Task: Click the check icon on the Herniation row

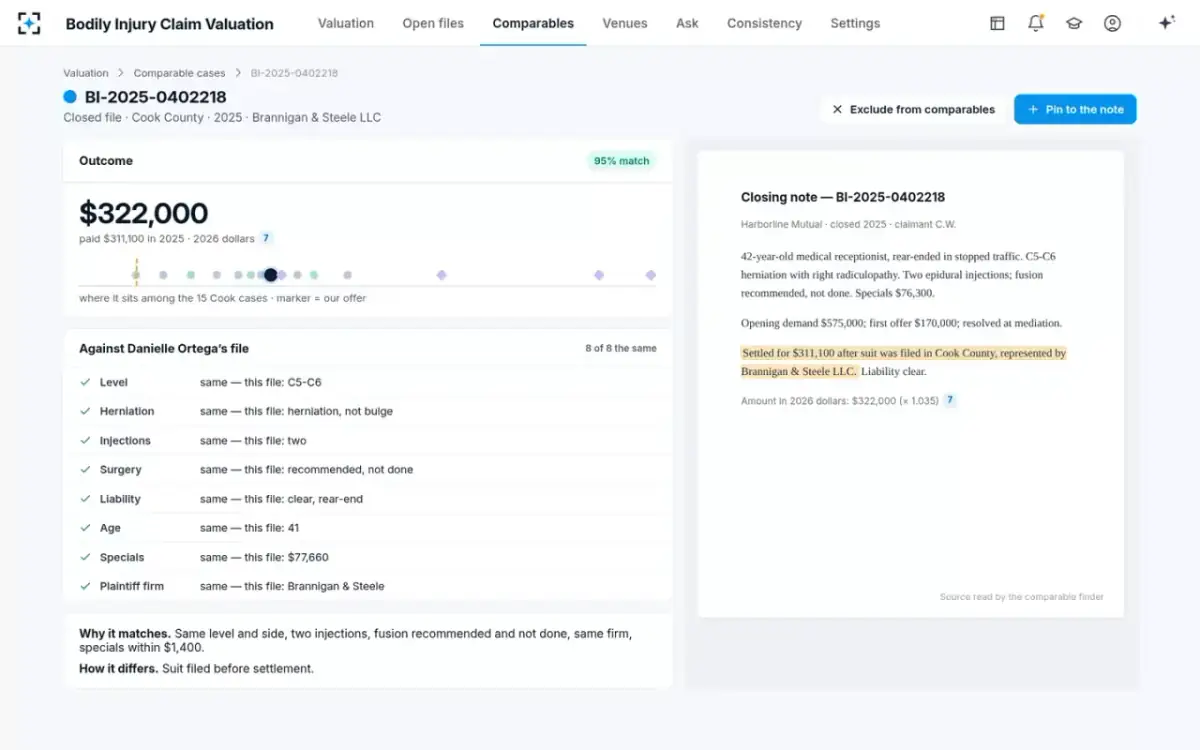Action: (x=85, y=411)
